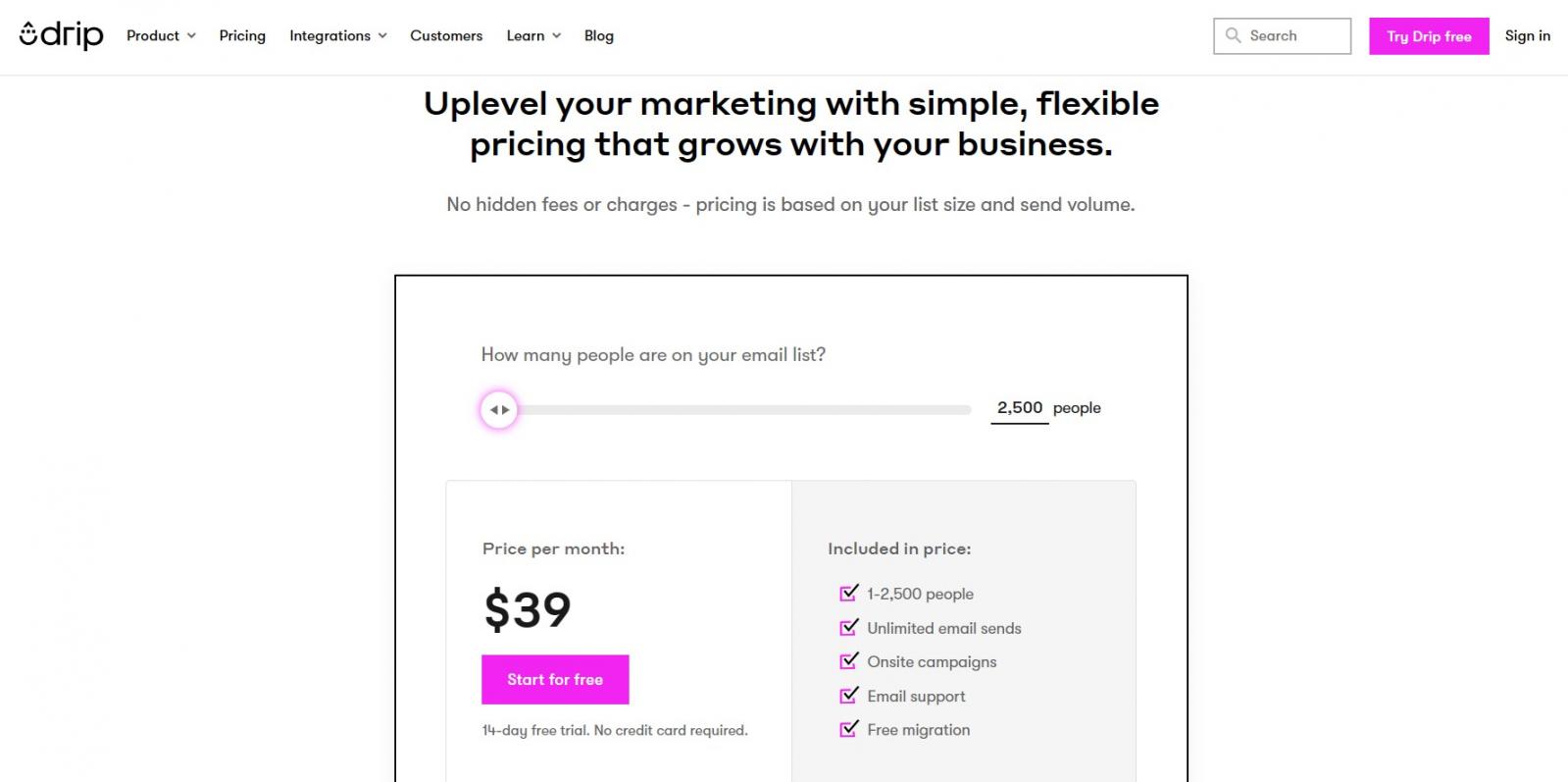Visit the Blog link
This screenshot has width=1568, height=782.
tap(599, 35)
